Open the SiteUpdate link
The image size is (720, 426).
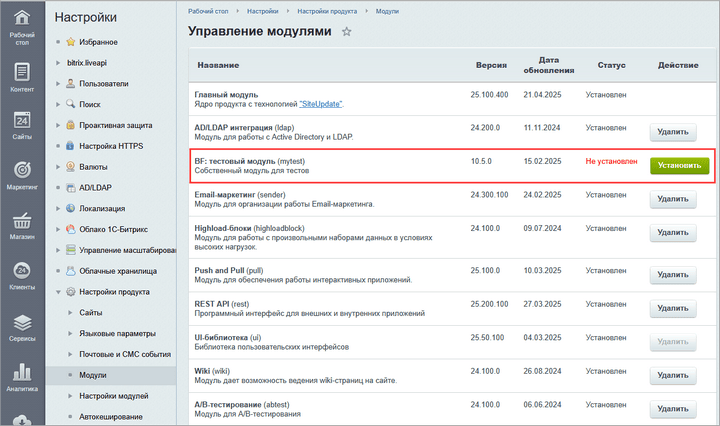coord(321,104)
